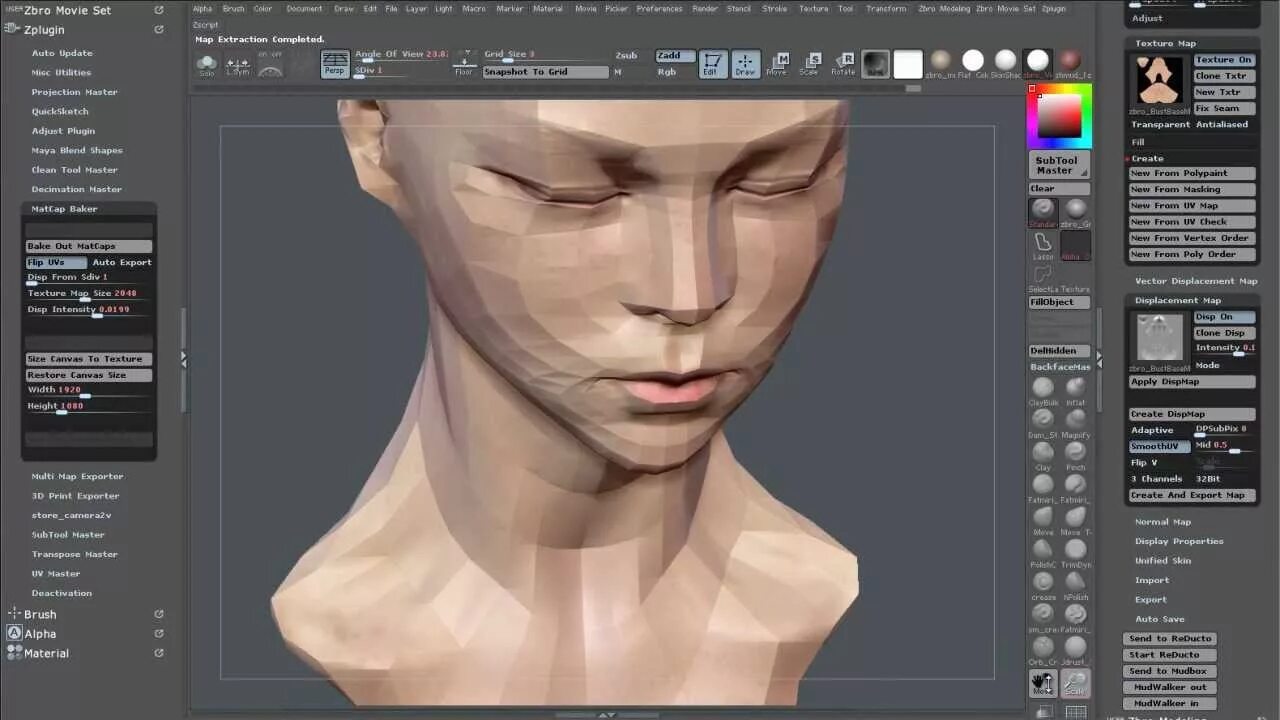Click Send to Mudbox button
The height and width of the screenshot is (720, 1280).
(x=1169, y=671)
